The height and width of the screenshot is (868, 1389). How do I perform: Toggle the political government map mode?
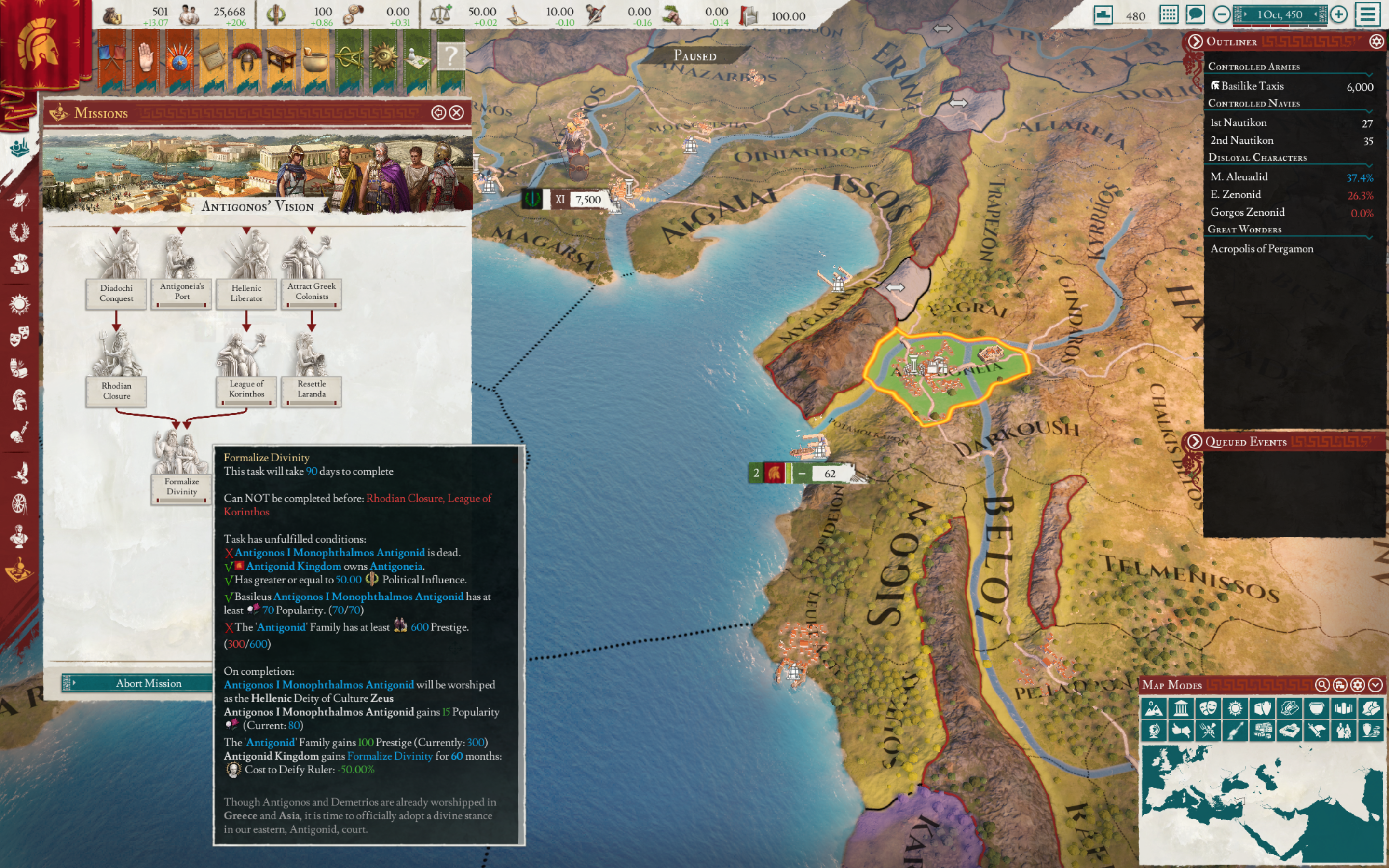click(1181, 708)
